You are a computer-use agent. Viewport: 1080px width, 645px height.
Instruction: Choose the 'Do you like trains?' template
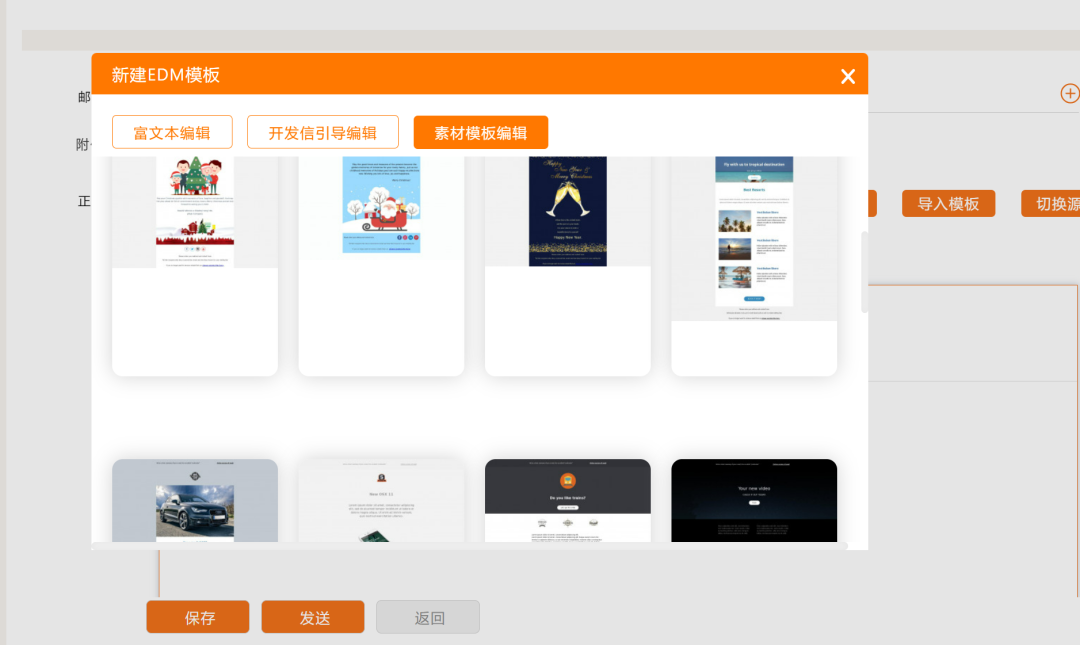(x=568, y=500)
